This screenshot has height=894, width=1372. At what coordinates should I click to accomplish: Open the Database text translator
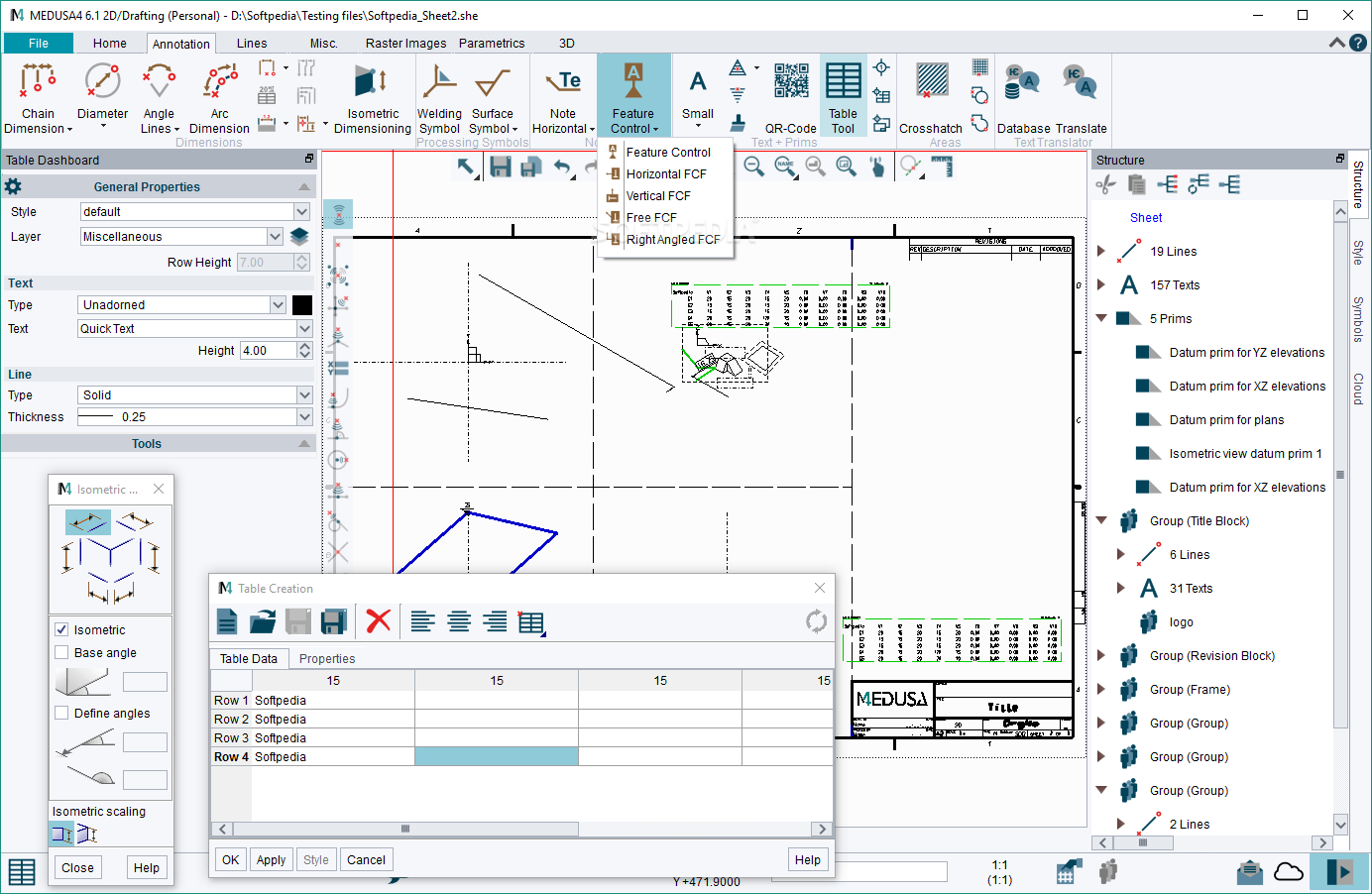point(1023,97)
